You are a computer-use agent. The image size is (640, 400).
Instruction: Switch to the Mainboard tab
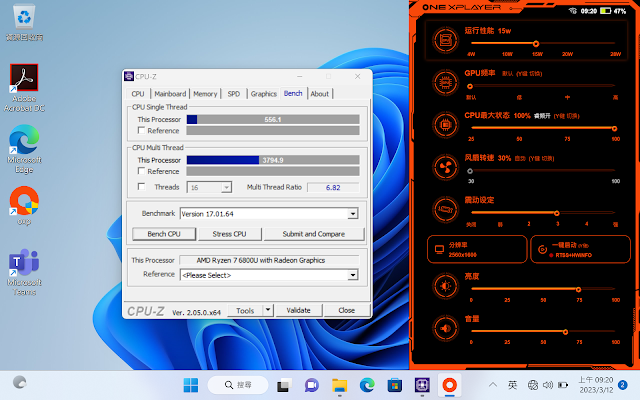pos(170,94)
